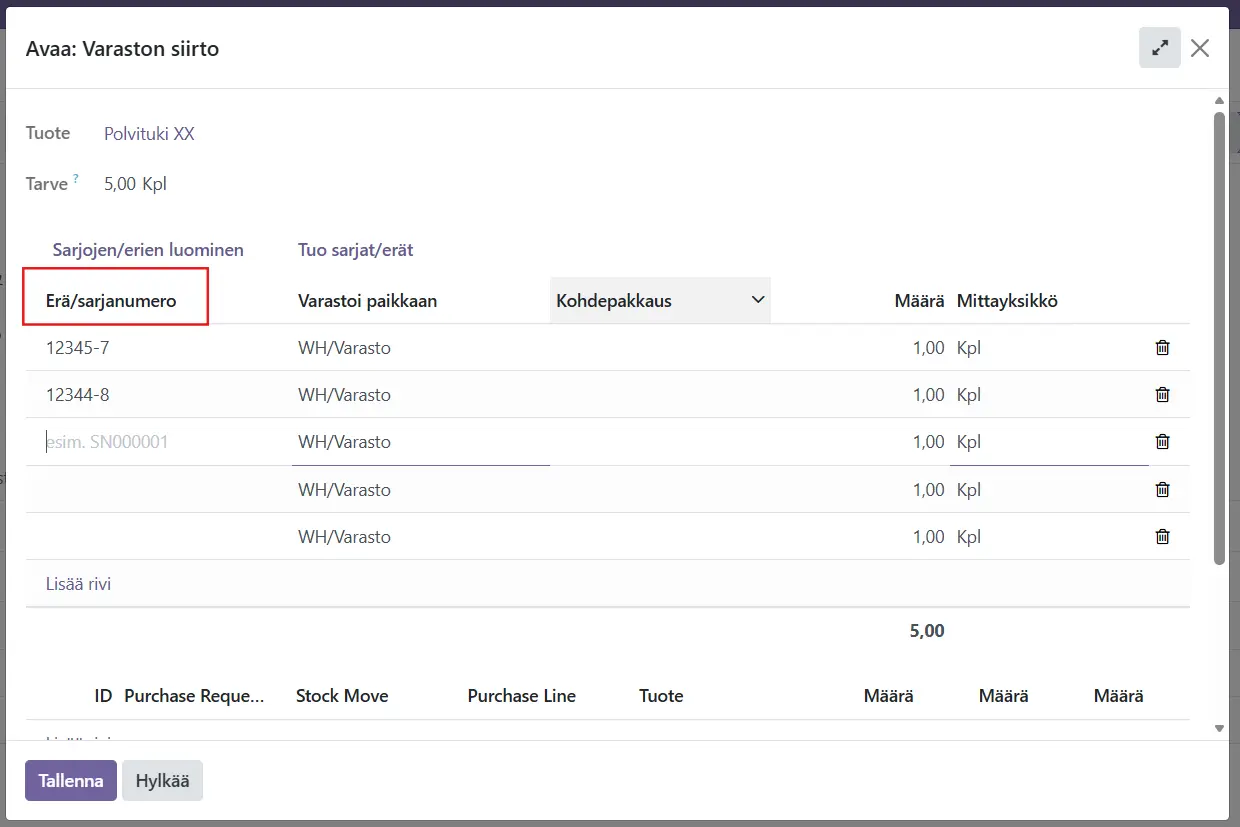Open the Kohdepakkaus column dropdown
1240x827 pixels.
tap(758, 300)
